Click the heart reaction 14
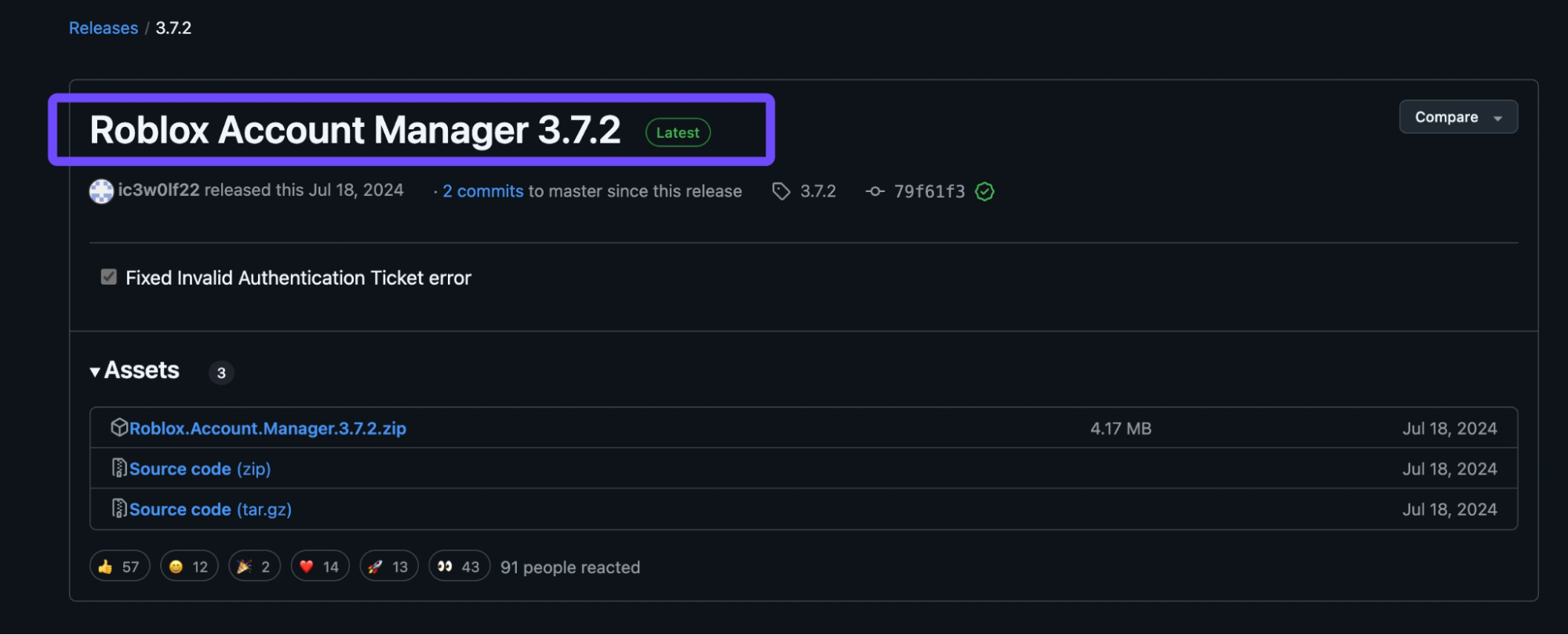The image size is (1568, 635). pos(320,567)
